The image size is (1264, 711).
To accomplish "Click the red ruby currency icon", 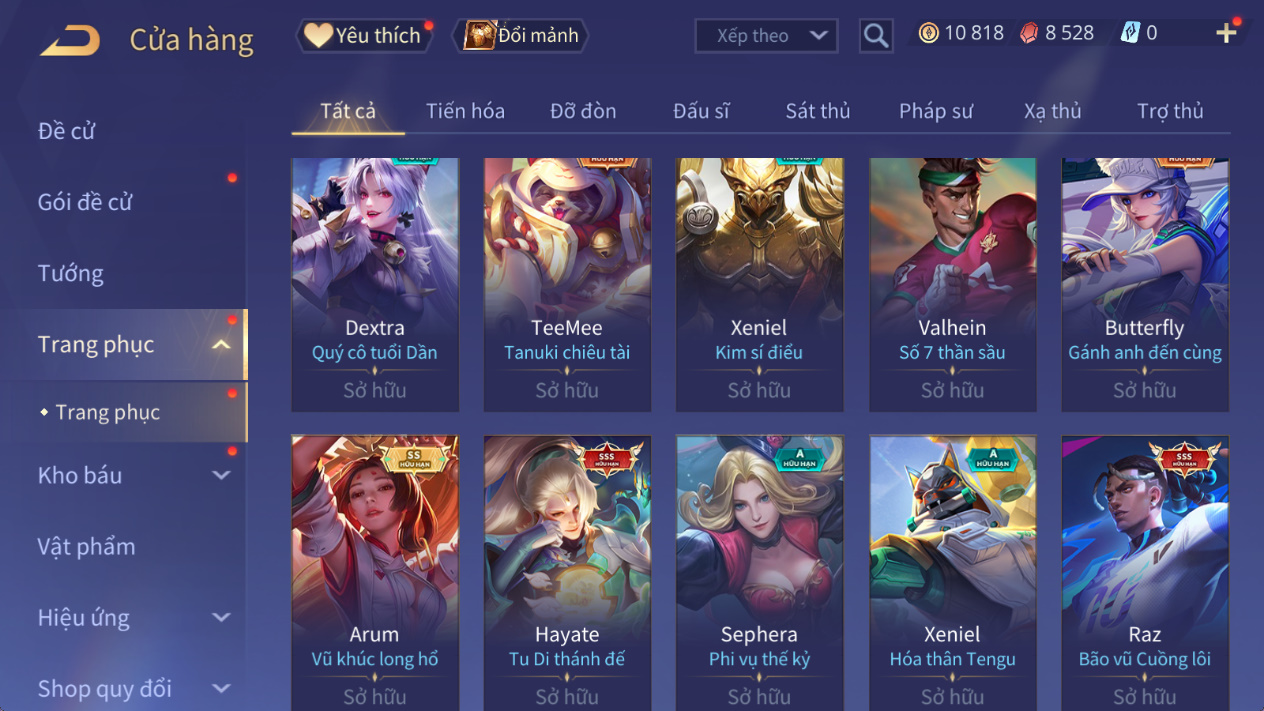I will [x=1029, y=34].
